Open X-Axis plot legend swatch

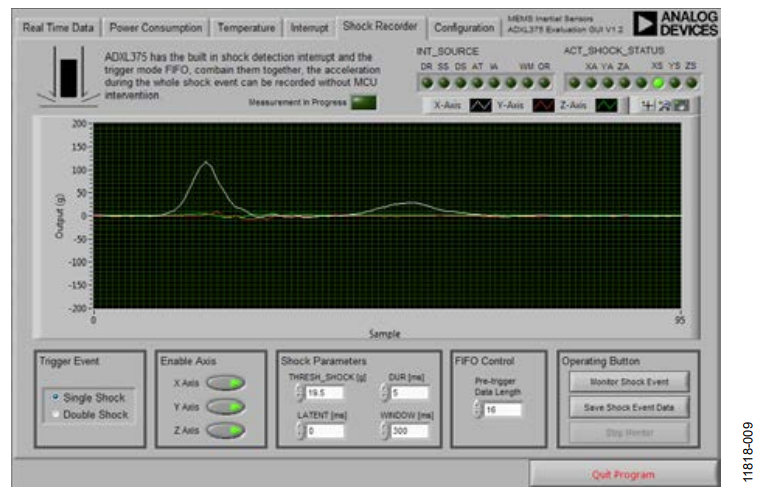pyautogui.click(x=480, y=105)
